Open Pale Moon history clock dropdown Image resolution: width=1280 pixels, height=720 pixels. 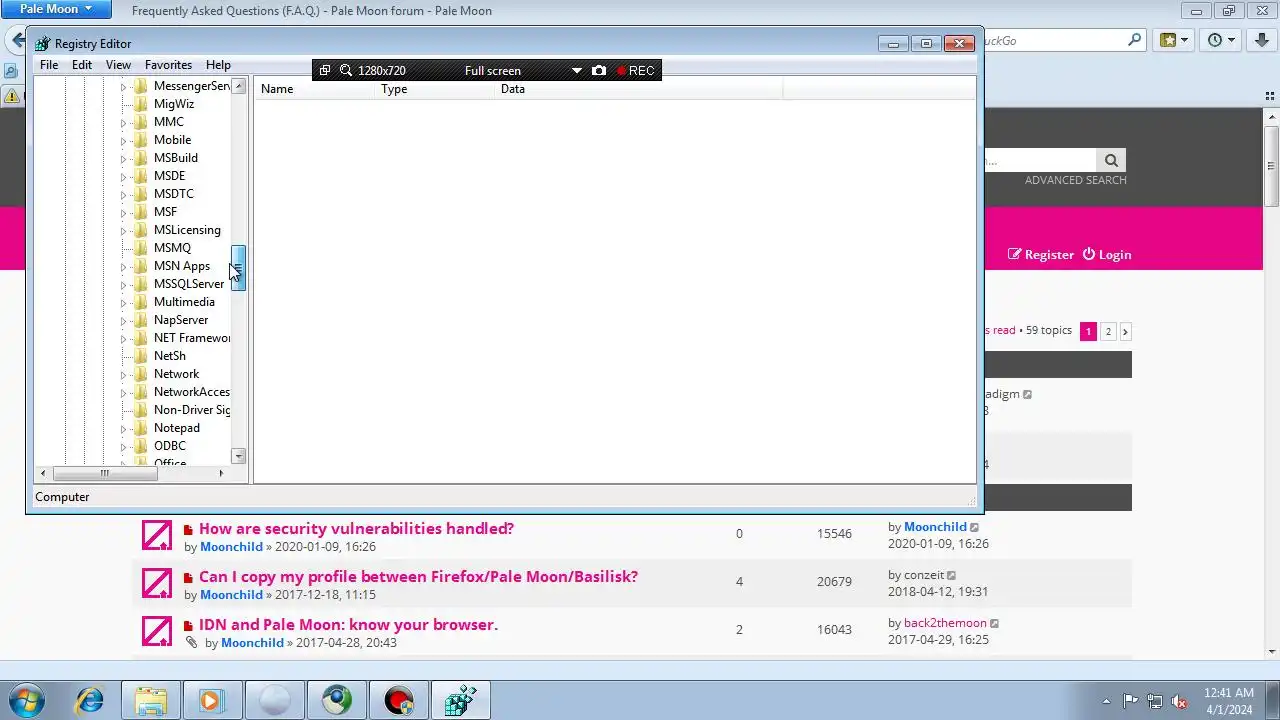1222,40
